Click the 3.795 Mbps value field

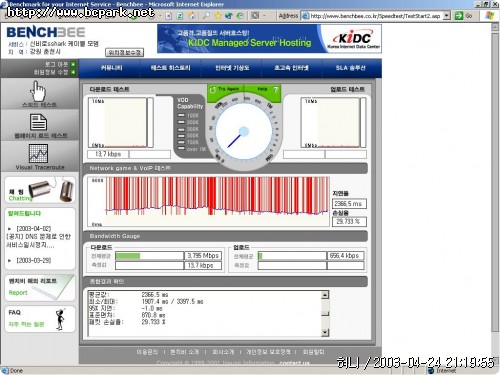tap(203, 256)
